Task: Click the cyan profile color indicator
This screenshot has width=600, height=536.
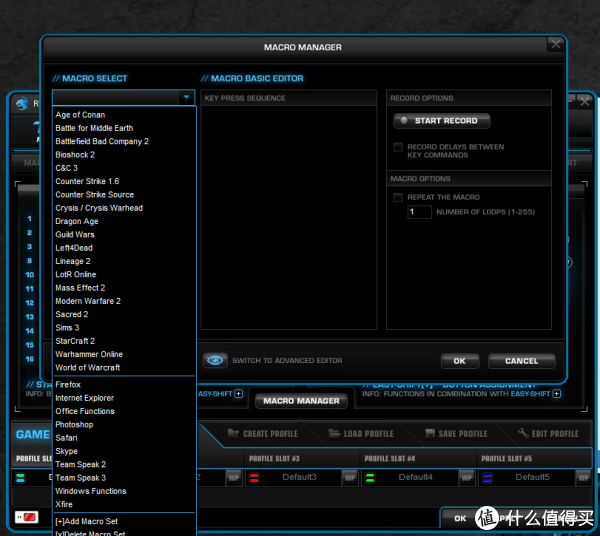Action: point(20,477)
